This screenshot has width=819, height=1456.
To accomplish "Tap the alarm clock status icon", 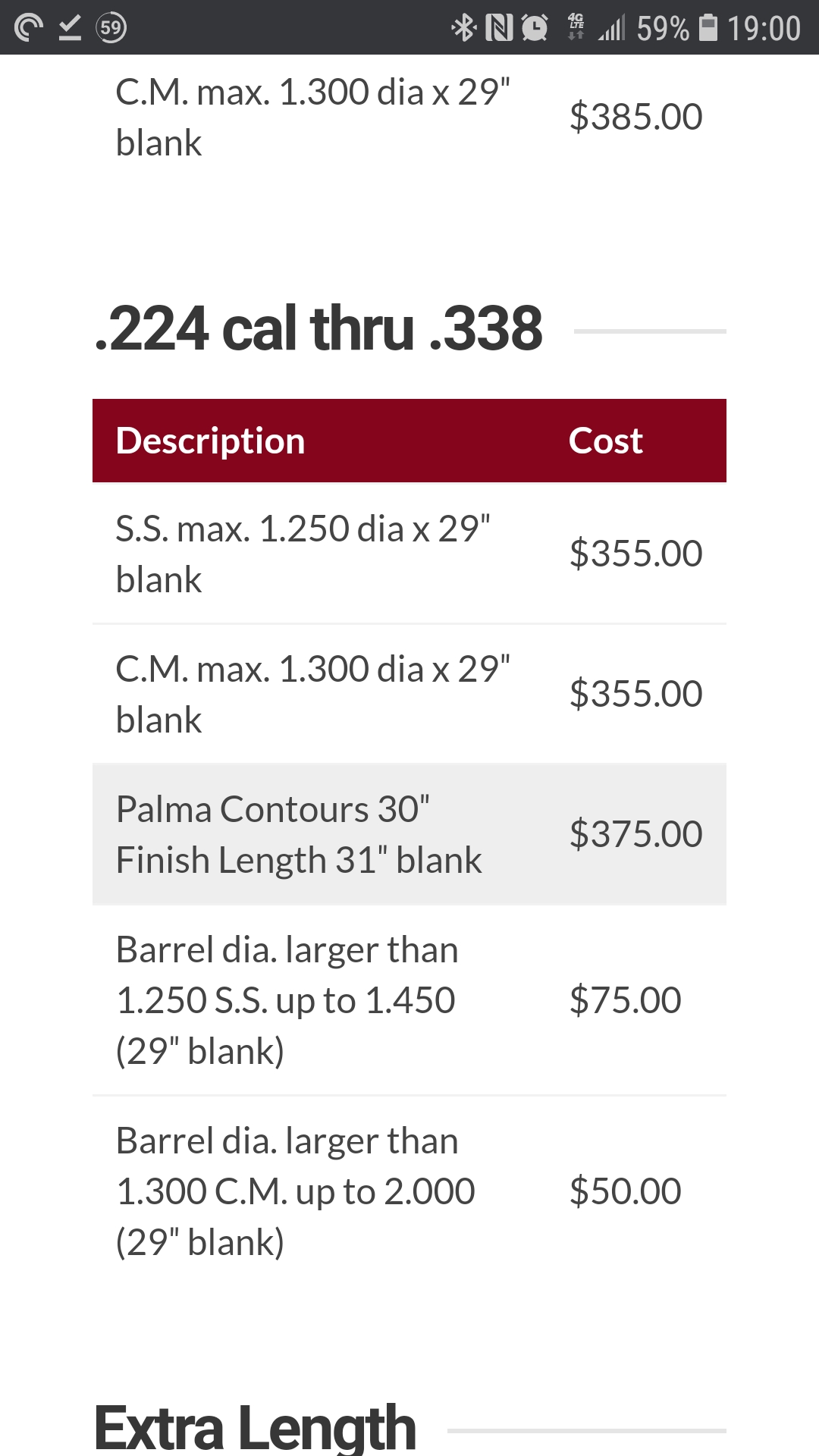I will [535, 28].
